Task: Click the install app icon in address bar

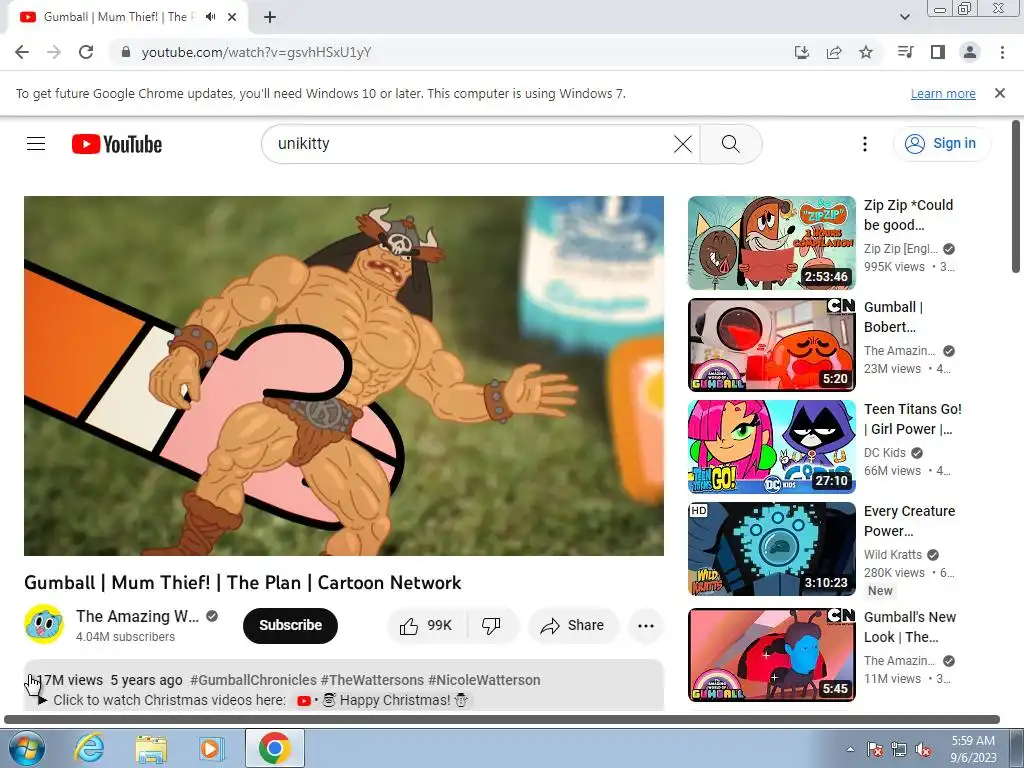Action: coord(801,52)
